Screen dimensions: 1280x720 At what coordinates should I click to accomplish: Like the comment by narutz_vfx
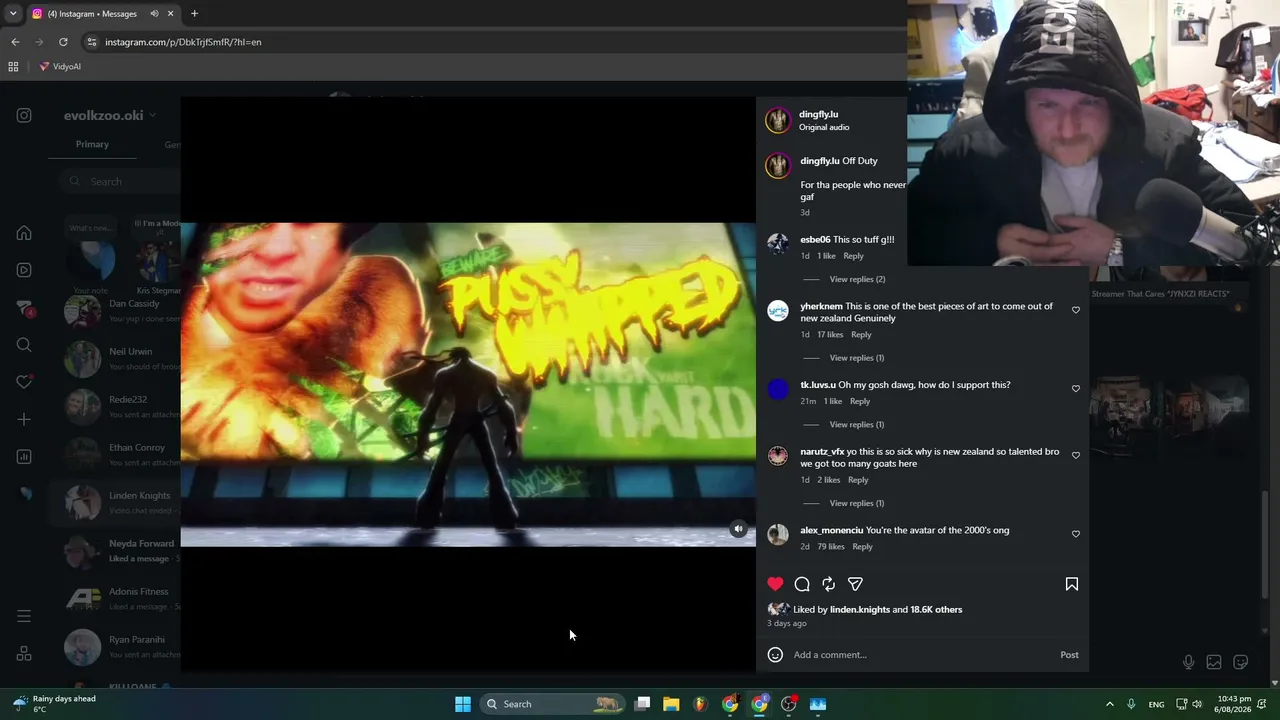coord(1076,455)
